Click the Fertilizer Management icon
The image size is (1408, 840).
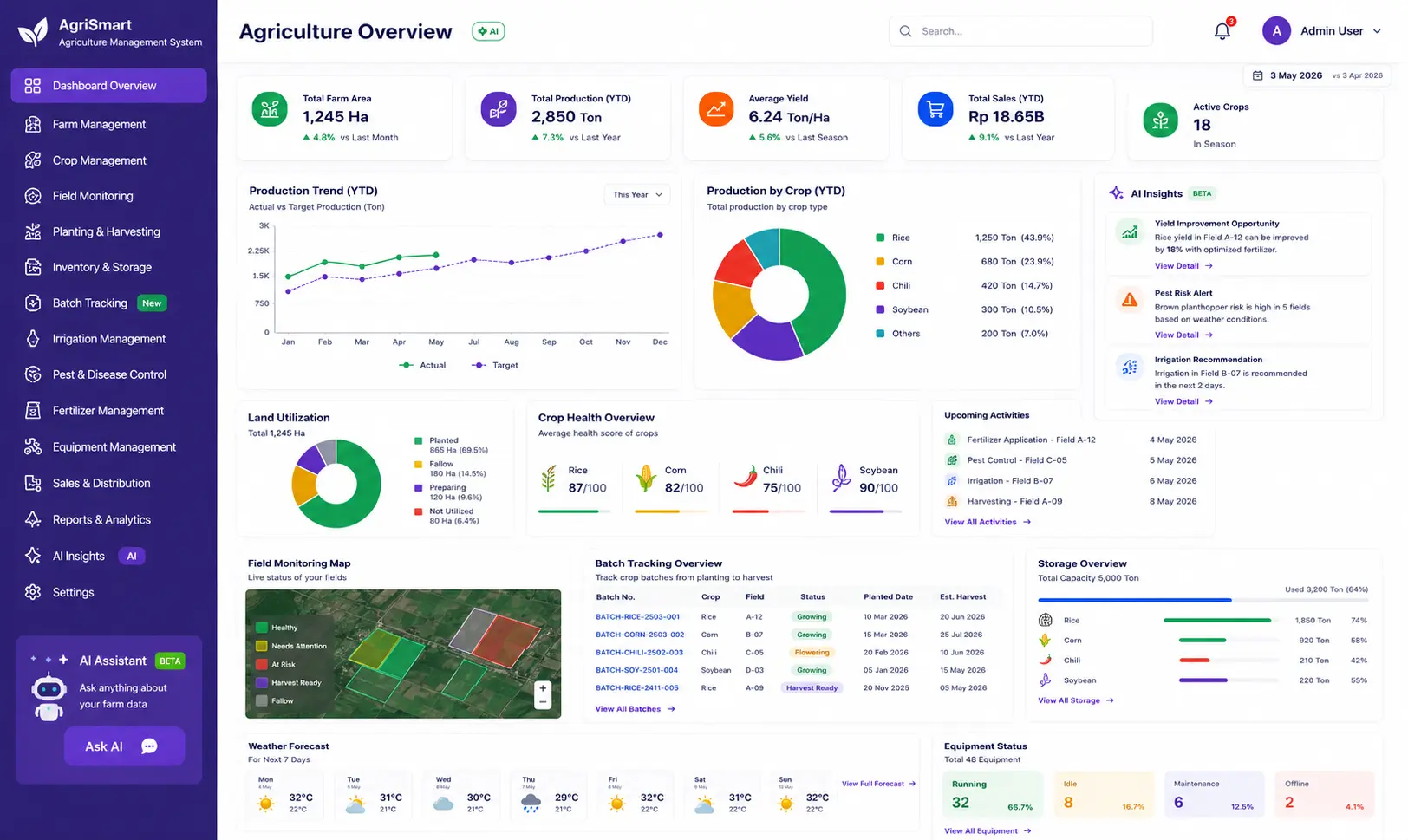click(x=33, y=411)
